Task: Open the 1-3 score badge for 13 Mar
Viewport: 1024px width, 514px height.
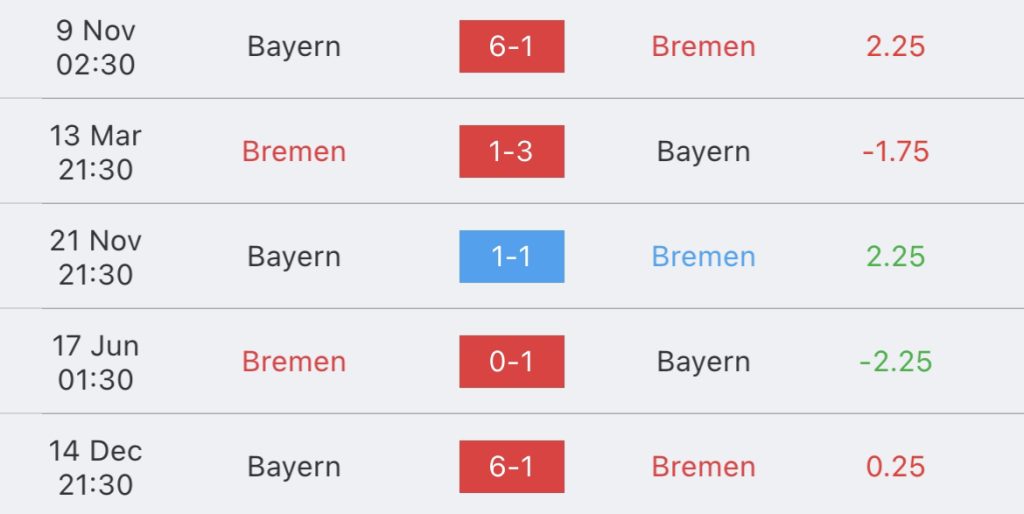Action: 511,152
